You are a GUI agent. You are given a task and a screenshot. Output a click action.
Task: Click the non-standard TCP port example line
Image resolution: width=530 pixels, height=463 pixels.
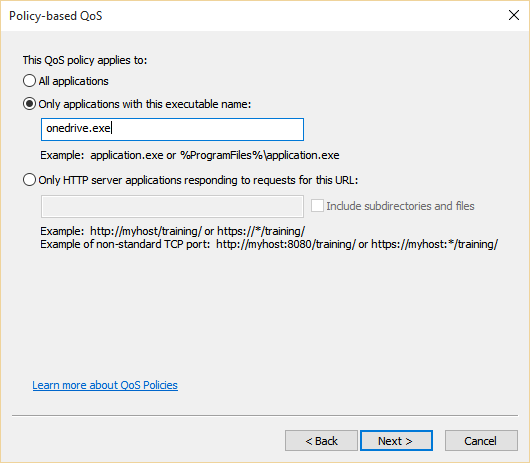tap(269, 244)
